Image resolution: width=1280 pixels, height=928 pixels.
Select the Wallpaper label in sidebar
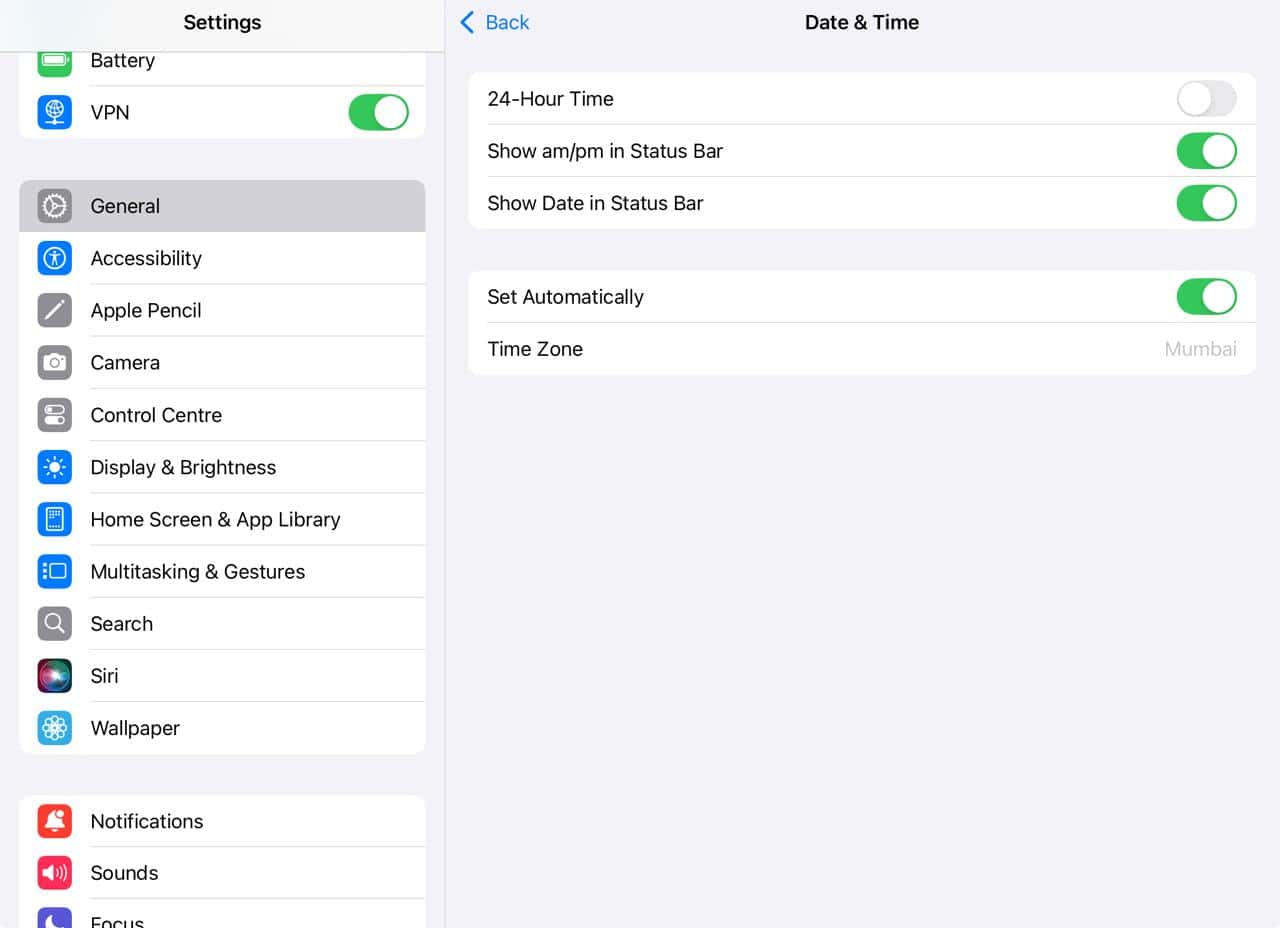(x=135, y=728)
